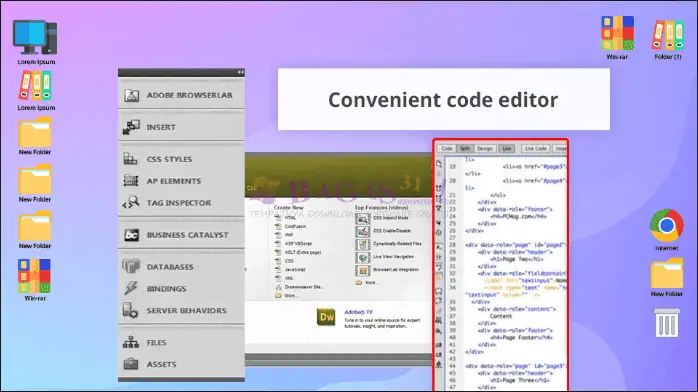Screen dimensions: 698x392
Task: Create a new PHP document
Action: click(x=284, y=234)
